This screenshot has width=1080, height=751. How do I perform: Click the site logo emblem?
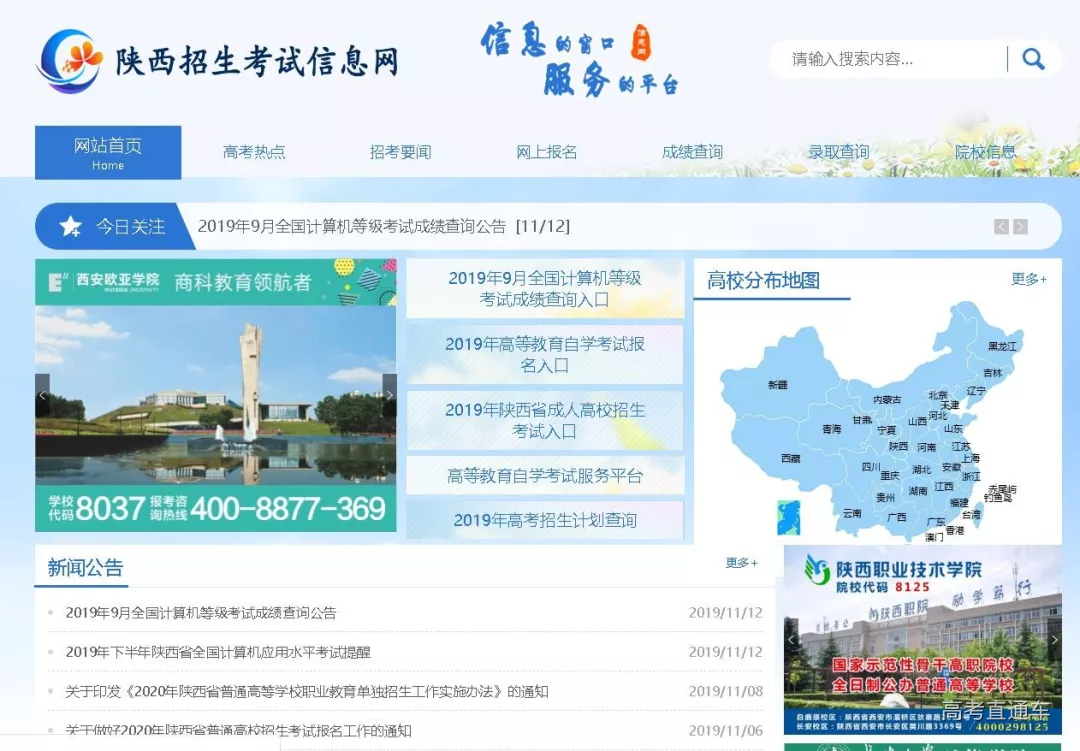69,61
